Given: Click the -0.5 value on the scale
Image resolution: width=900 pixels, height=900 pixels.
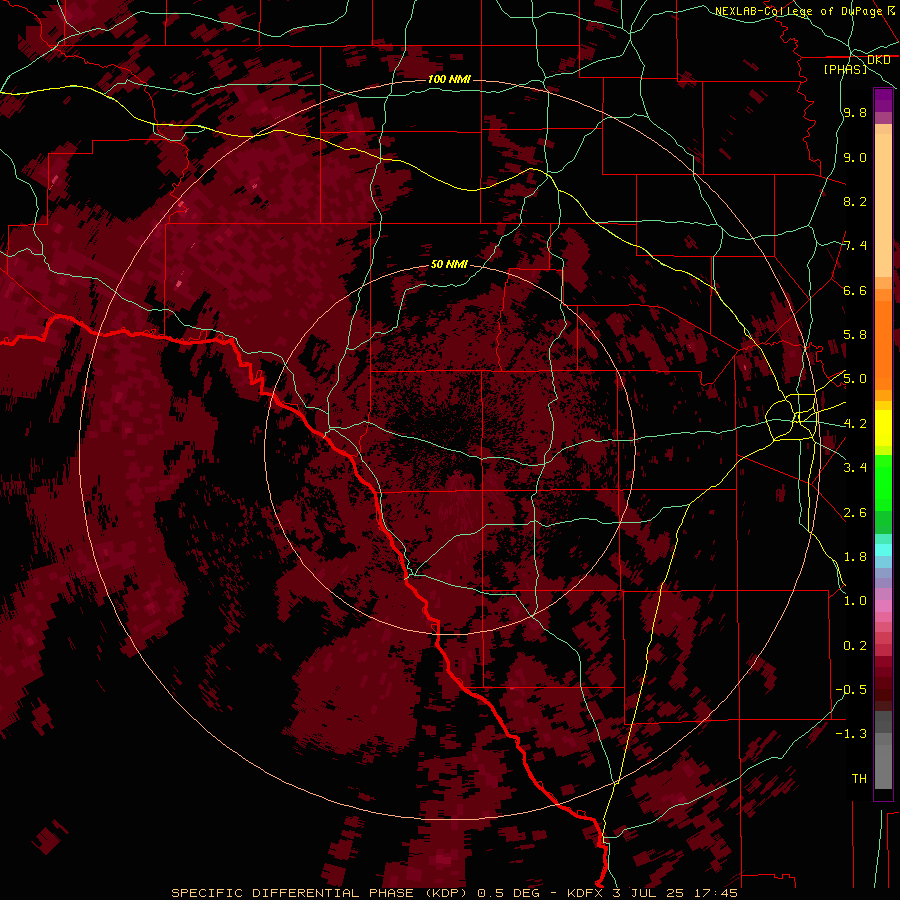Looking at the screenshot, I should 851,689.
